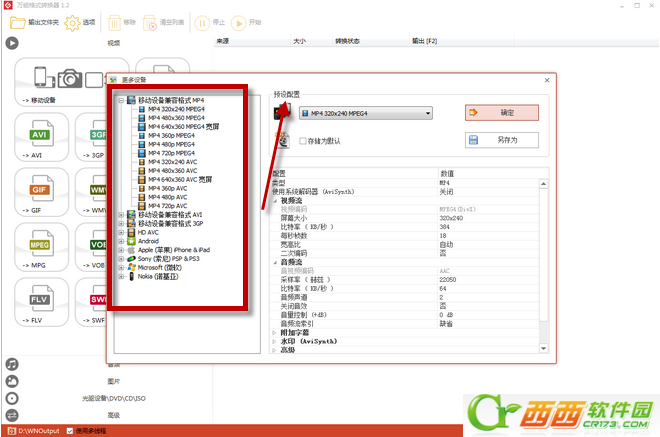Click the Sony PSP icon in tree
This screenshot has height=437, width=660.
131,259
